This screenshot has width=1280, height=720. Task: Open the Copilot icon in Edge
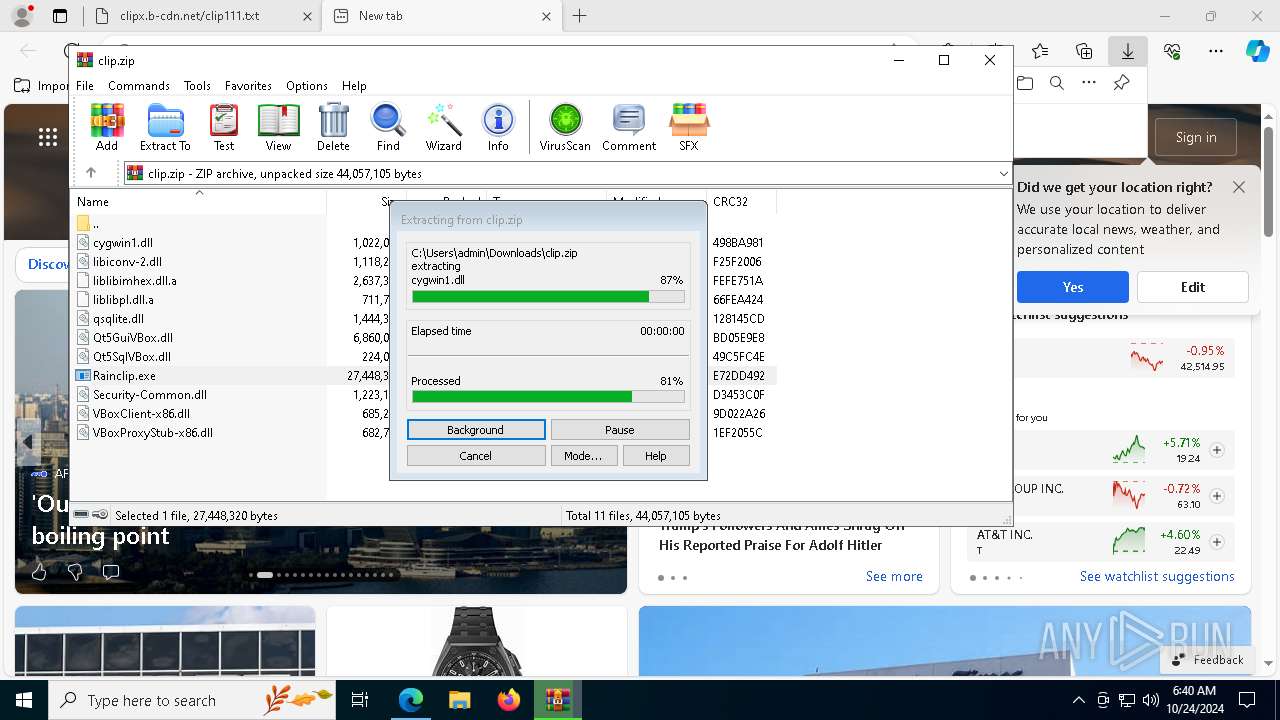(x=1257, y=51)
